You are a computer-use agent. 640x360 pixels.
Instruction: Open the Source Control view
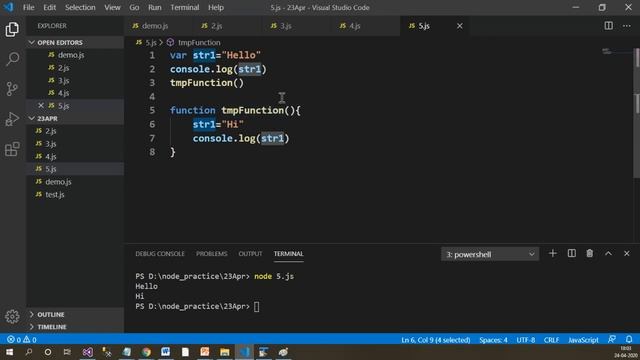tap(12, 89)
